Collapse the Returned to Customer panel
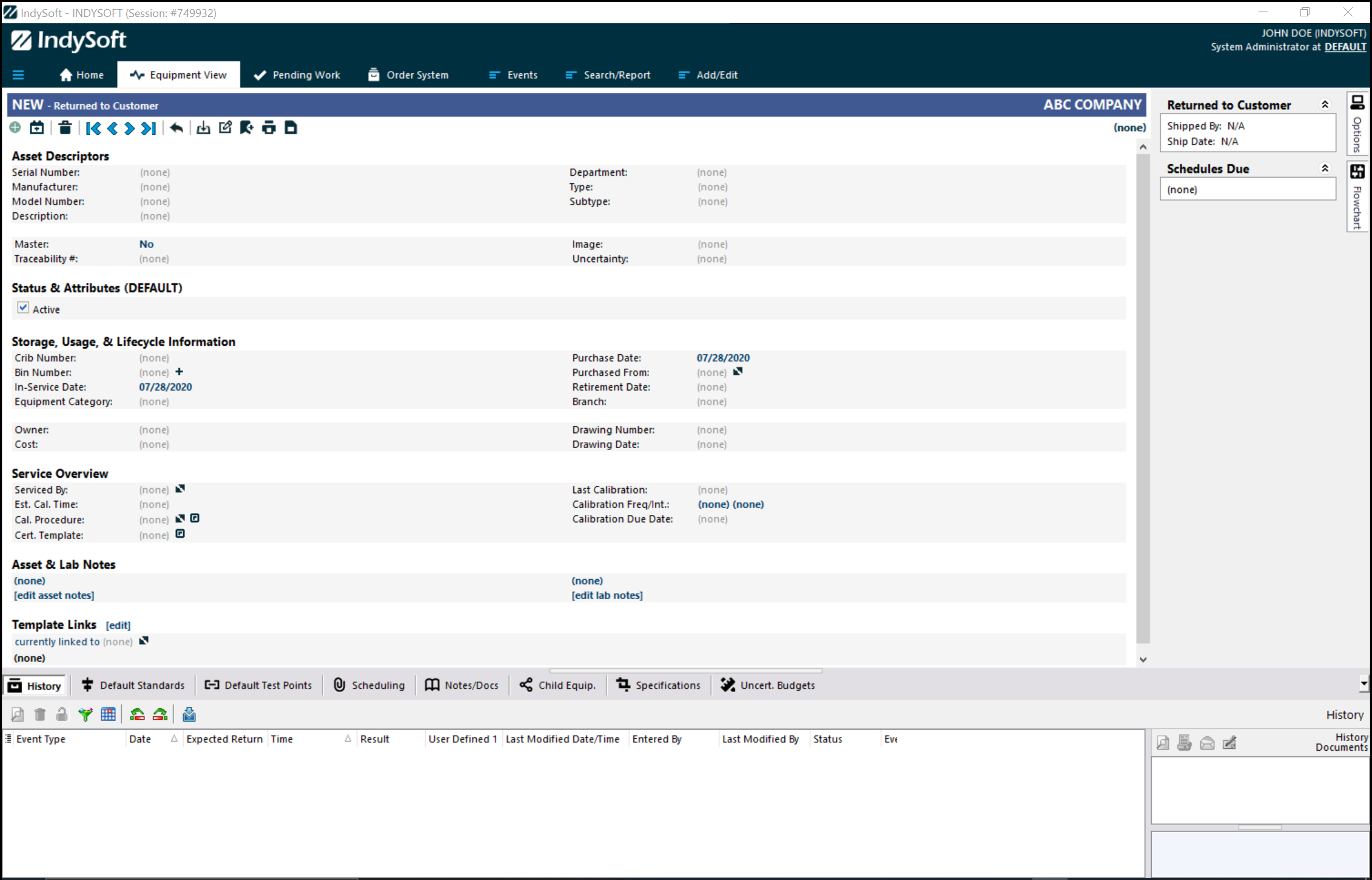Screen dimensions: 1372x880 coord(1325,105)
